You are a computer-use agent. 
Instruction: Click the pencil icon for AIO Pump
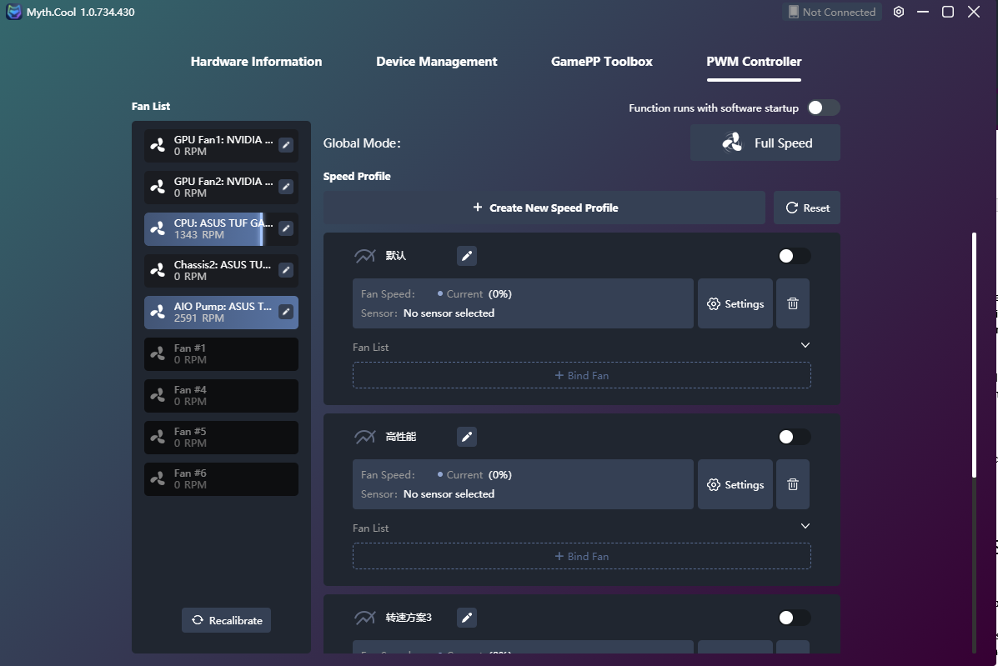[x=286, y=312]
